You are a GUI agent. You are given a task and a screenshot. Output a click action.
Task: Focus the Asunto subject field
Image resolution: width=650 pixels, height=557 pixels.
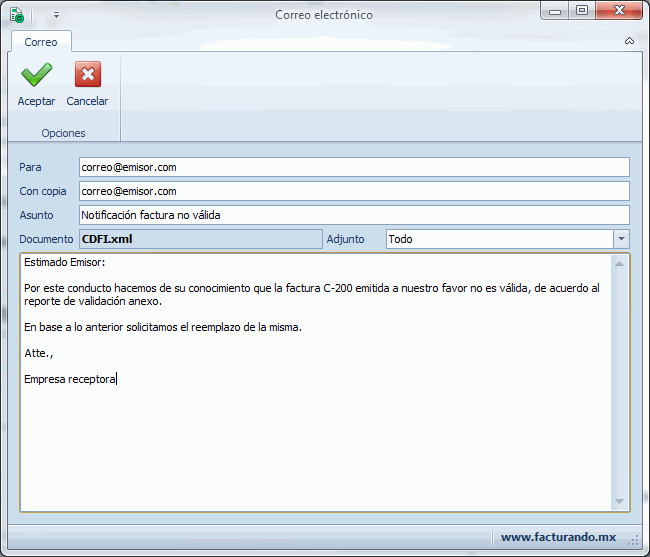coord(354,215)
